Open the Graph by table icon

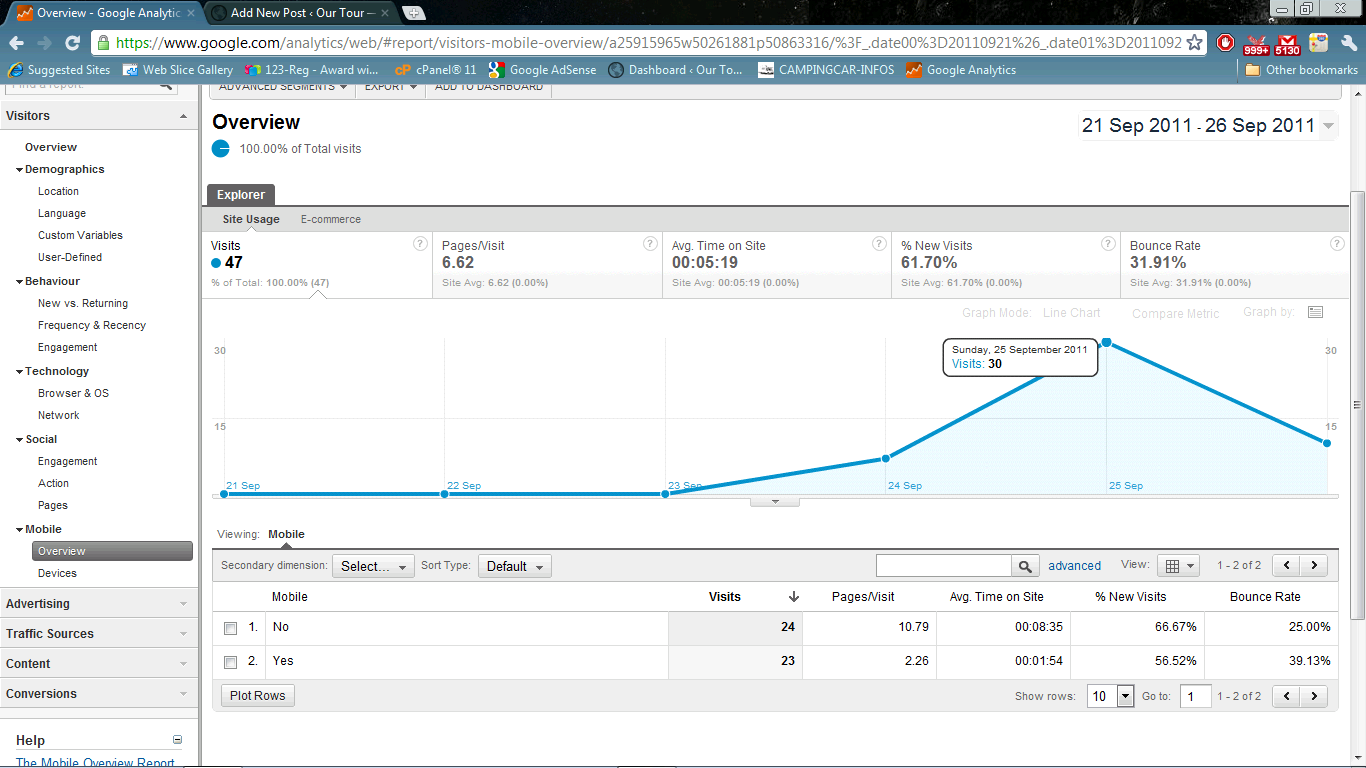1315,311
